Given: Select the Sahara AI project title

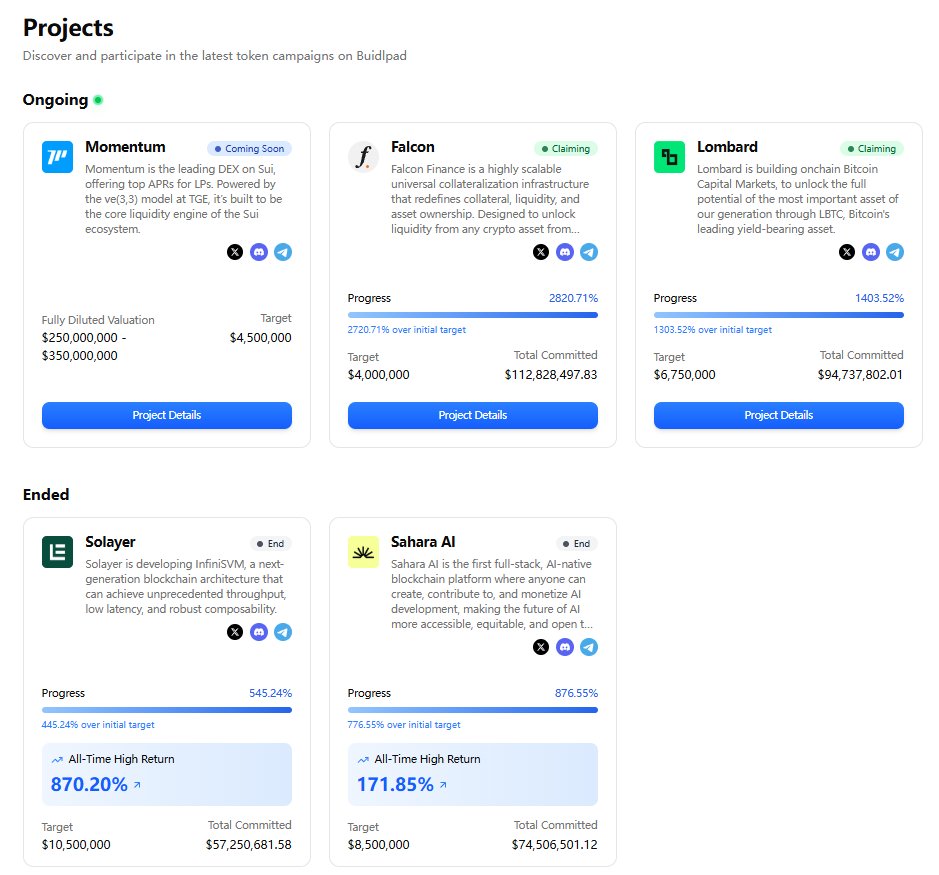Looking at the screenshot, I should tap(423, 542).
